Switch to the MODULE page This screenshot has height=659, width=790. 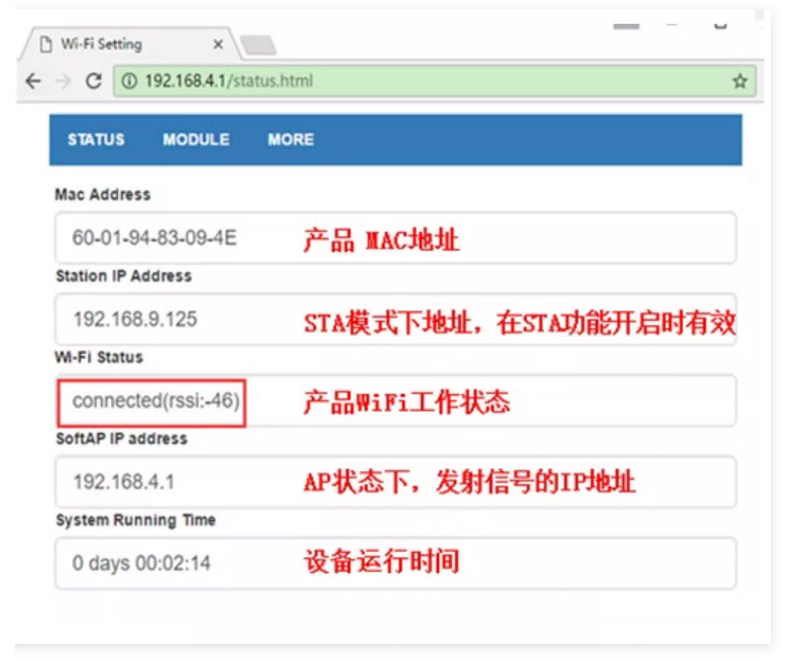click(x=196, y=140)
